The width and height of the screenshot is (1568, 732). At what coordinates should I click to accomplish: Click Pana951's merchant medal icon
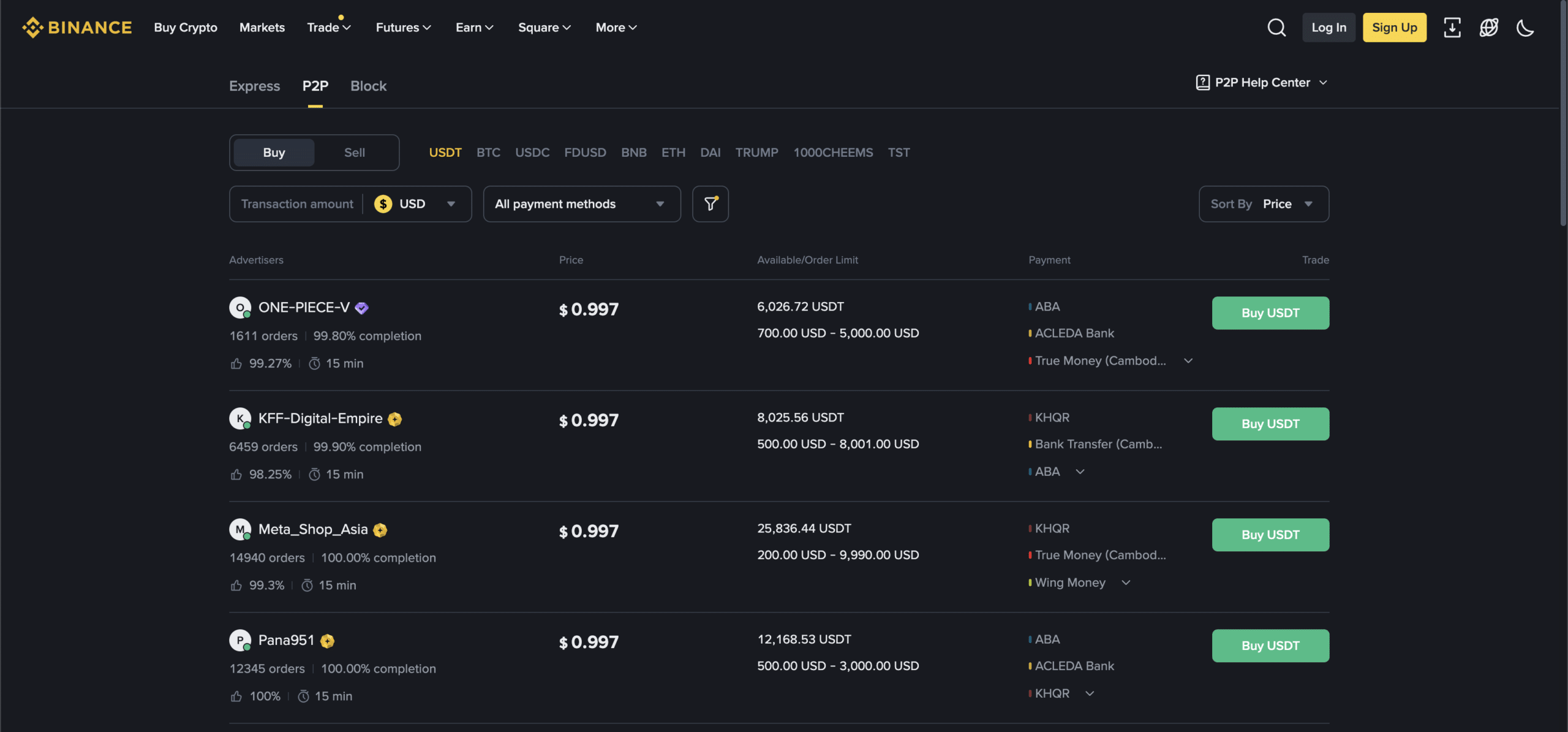pos(328,641)
